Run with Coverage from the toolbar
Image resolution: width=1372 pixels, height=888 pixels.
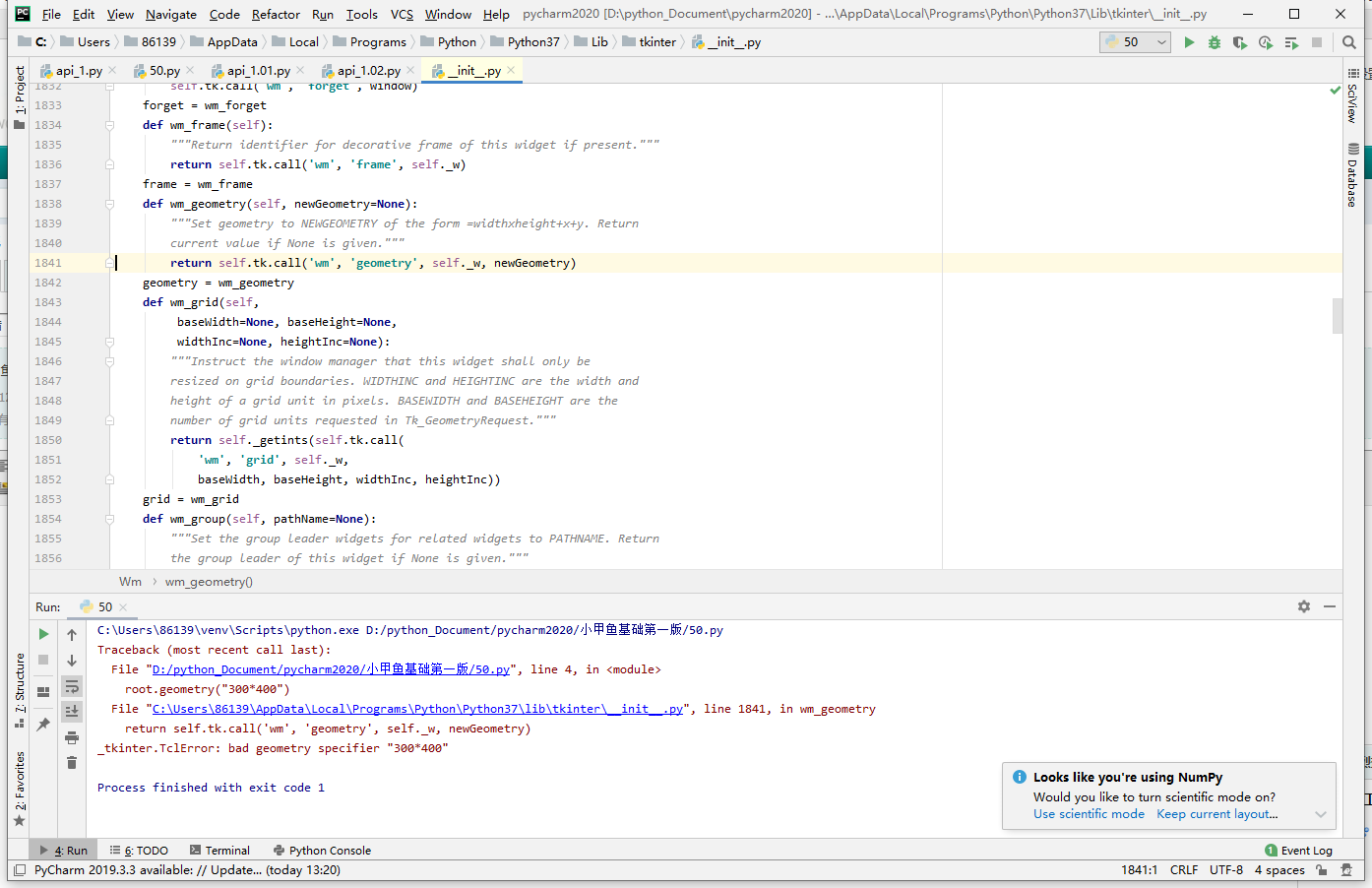[1240, 42]
